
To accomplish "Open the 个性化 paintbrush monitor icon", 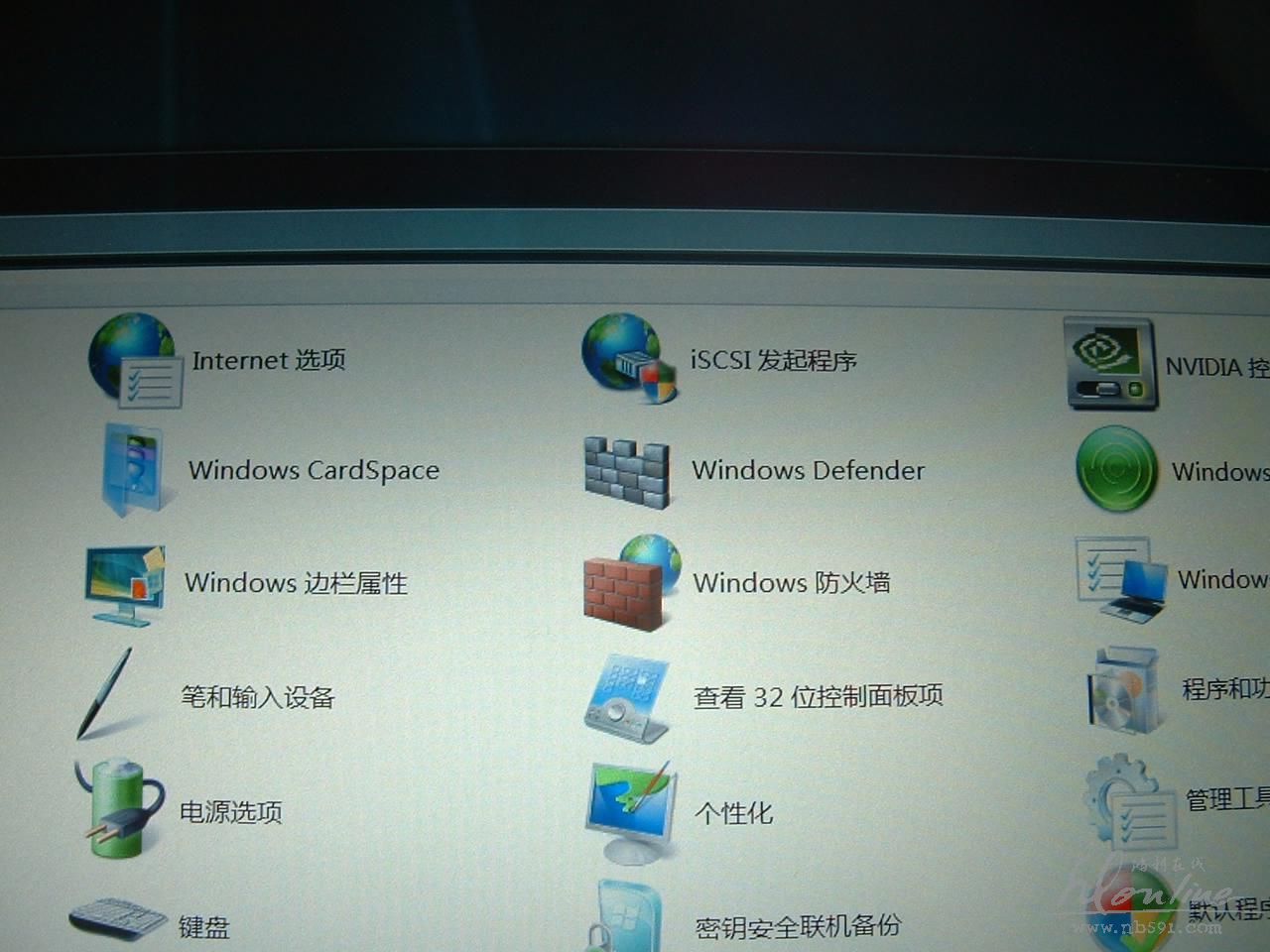I will coord(632,813).
